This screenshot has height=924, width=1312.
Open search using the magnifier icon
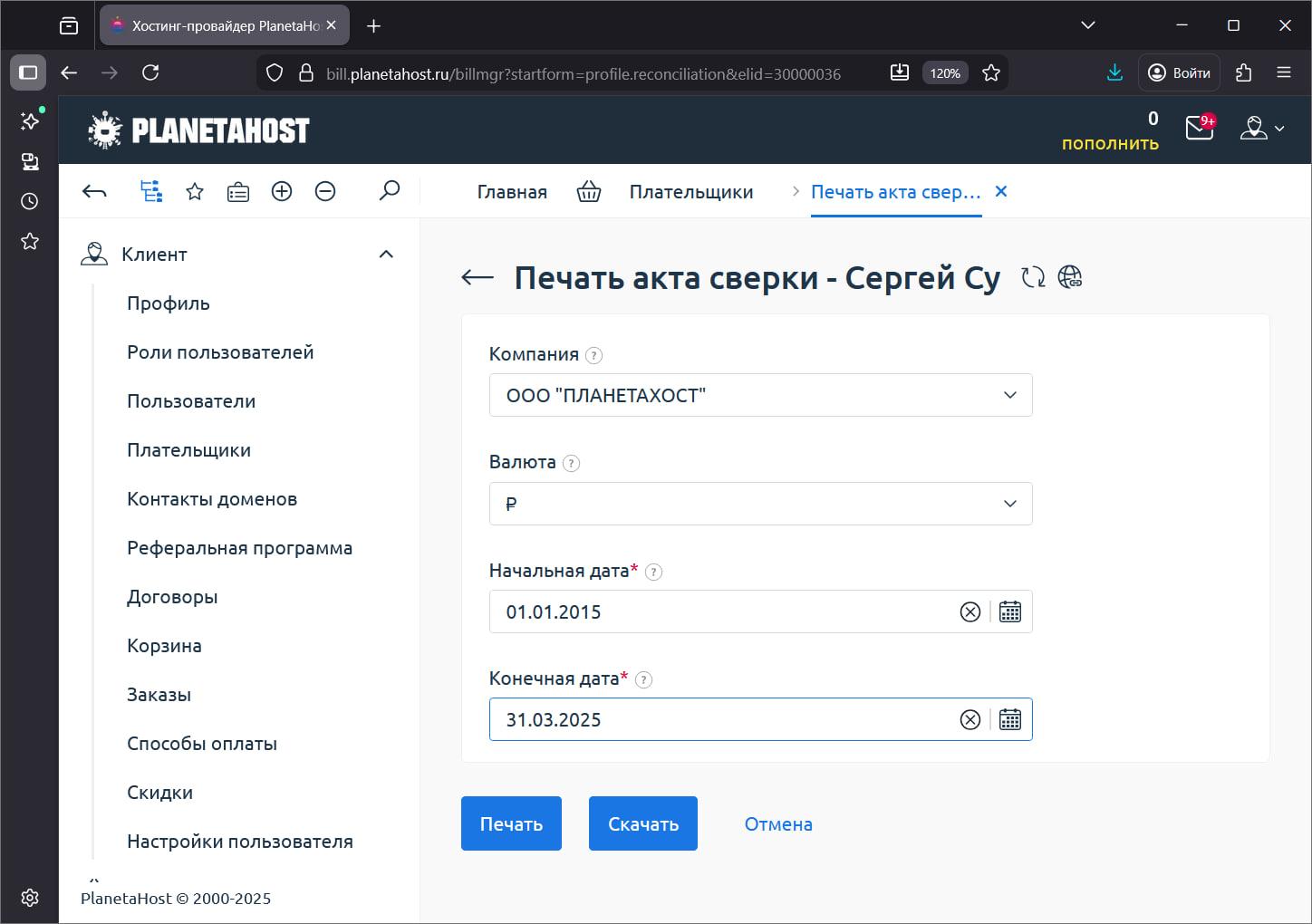[x=390, y=191]
